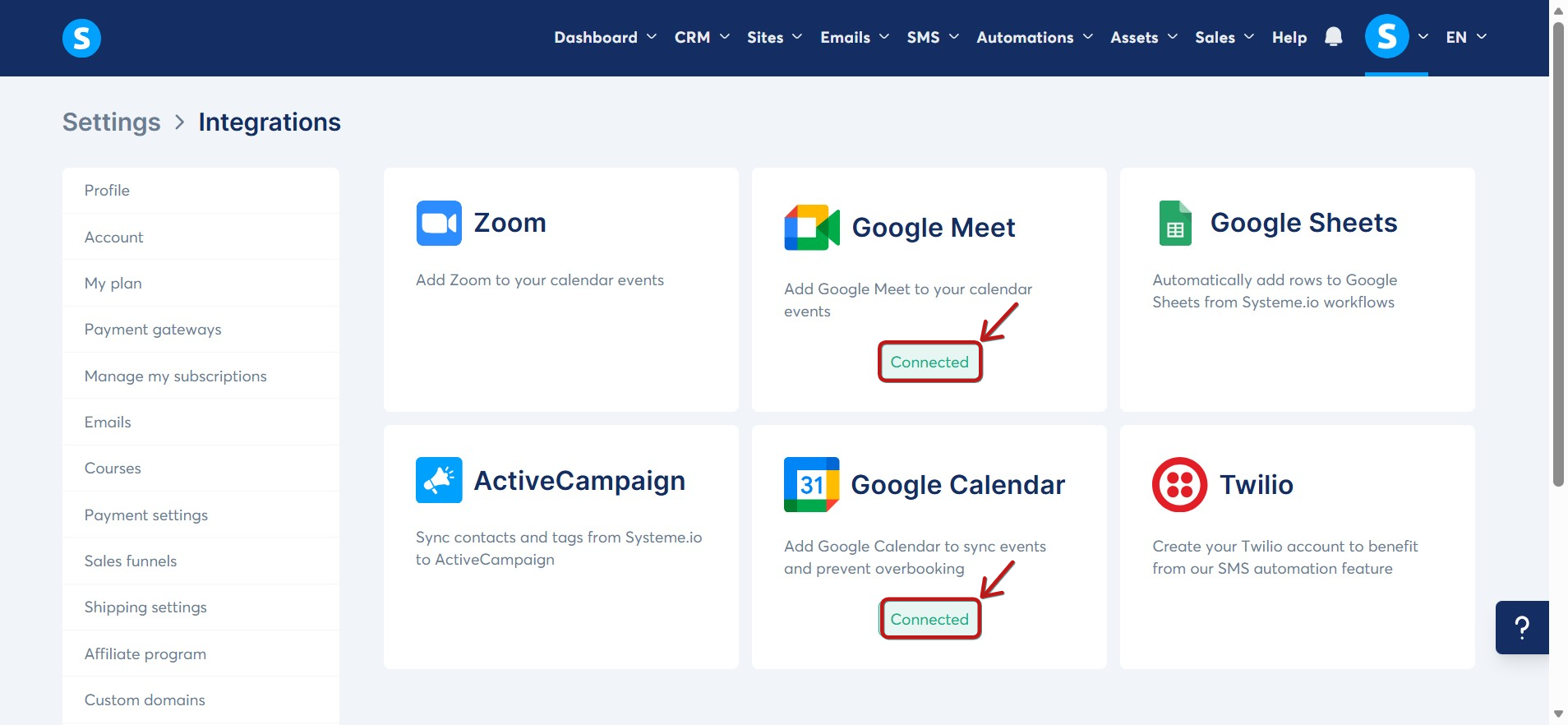Click the Zoom integration icon

coord(439,223)
